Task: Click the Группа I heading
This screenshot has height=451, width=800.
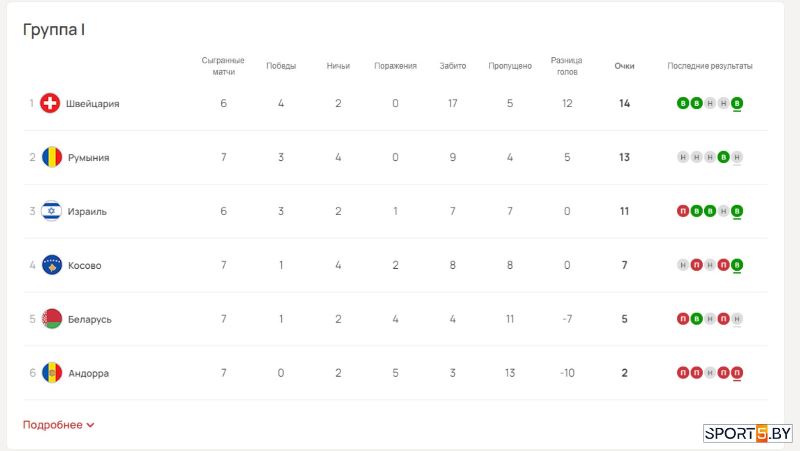Action: [x=54, y=30]
